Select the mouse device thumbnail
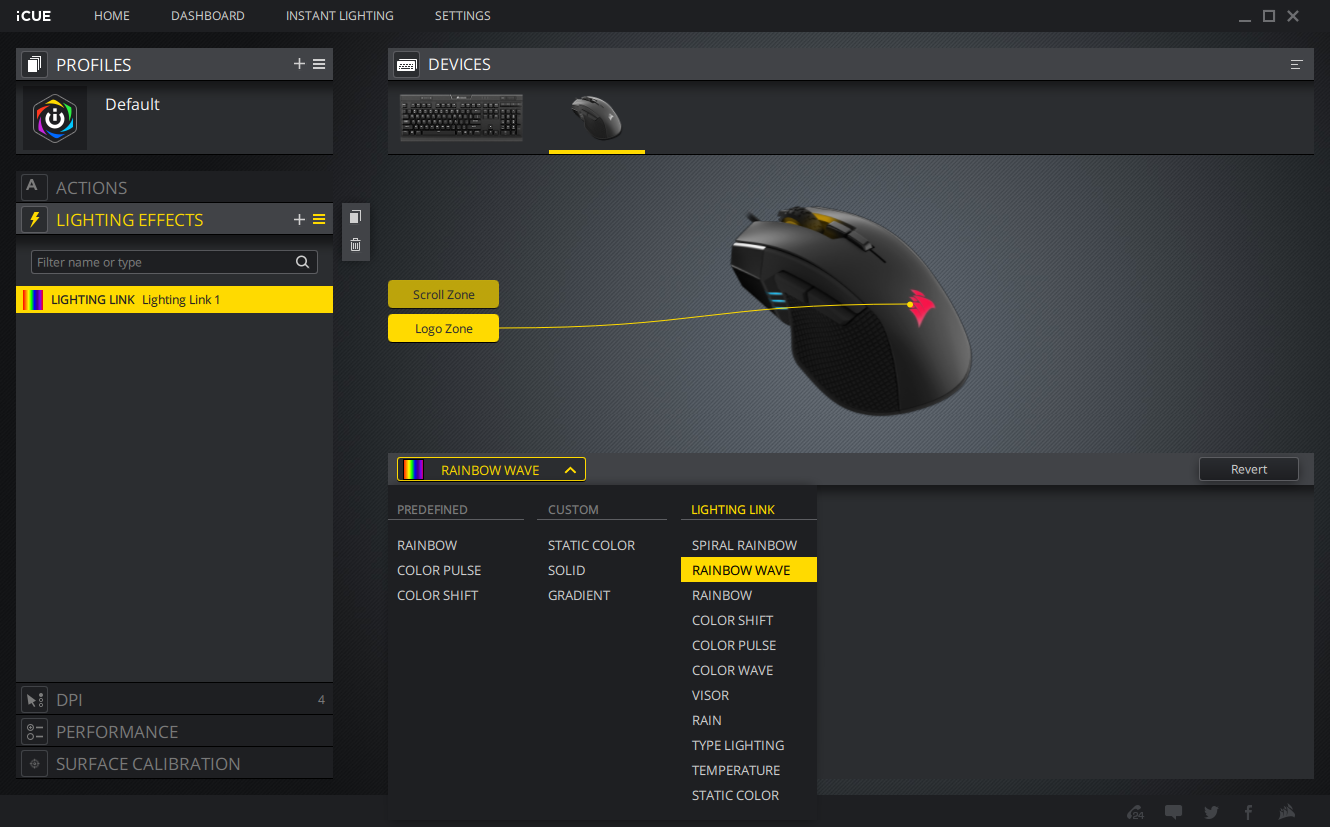The image size is (1330, 827). click(x=597, y=118)
